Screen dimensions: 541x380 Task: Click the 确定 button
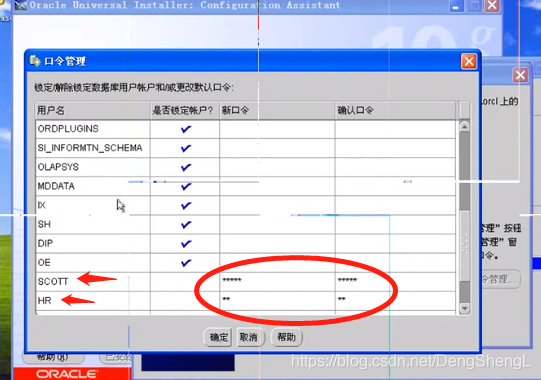(218, 337)
